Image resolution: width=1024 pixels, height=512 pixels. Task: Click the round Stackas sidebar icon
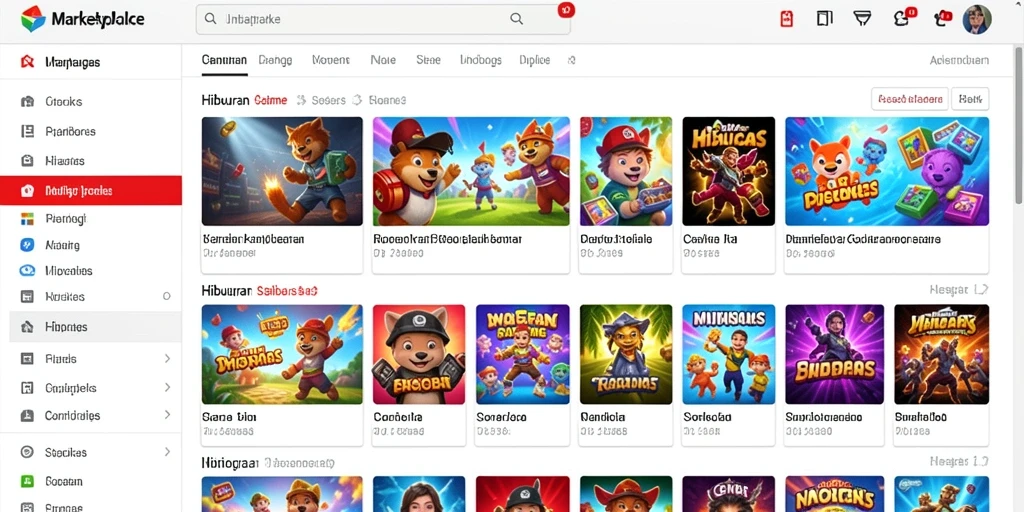pos(27,452)
